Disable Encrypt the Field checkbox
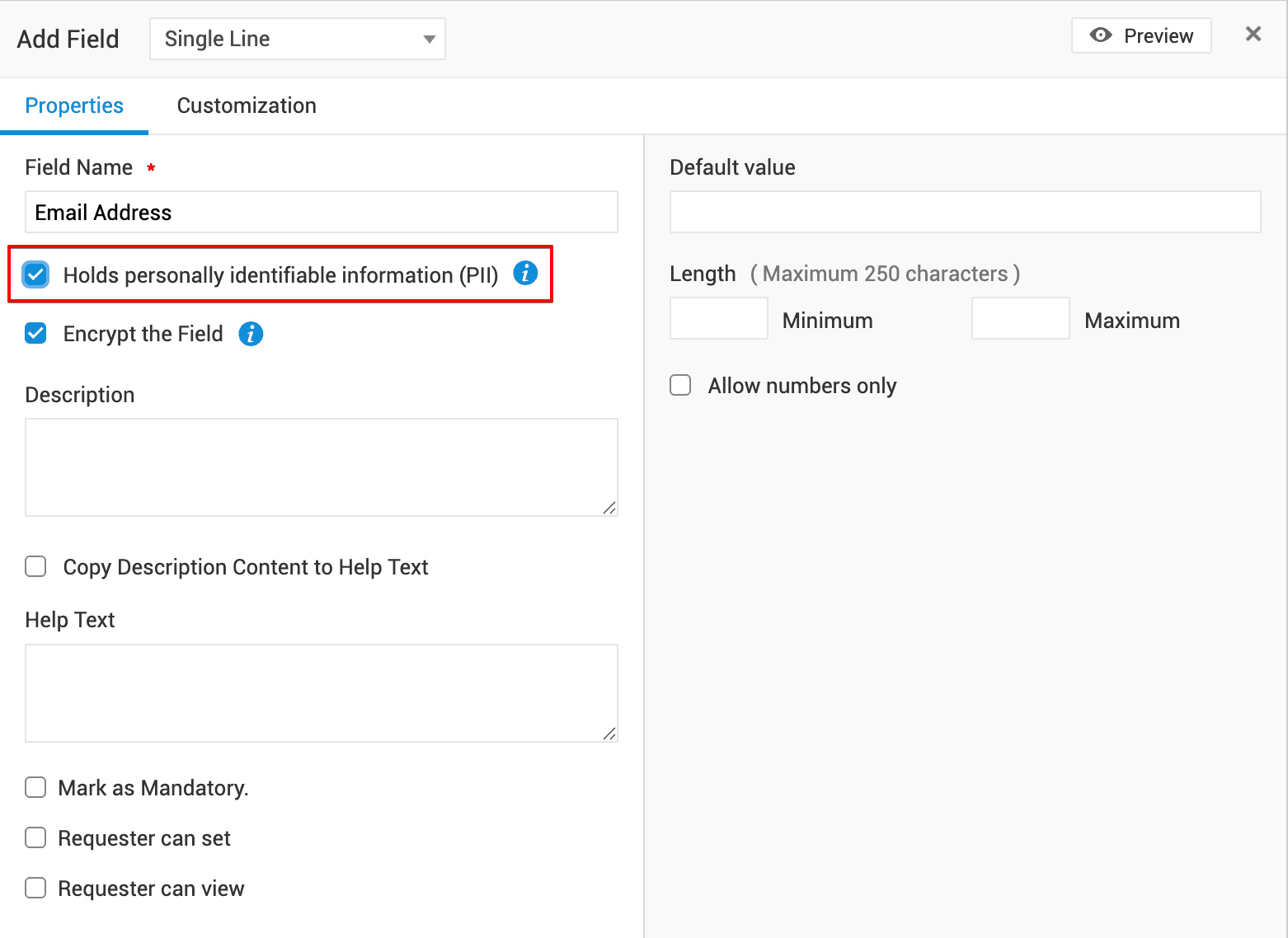The height and width of the screenshot is (938, 1288). coord(36,334)
